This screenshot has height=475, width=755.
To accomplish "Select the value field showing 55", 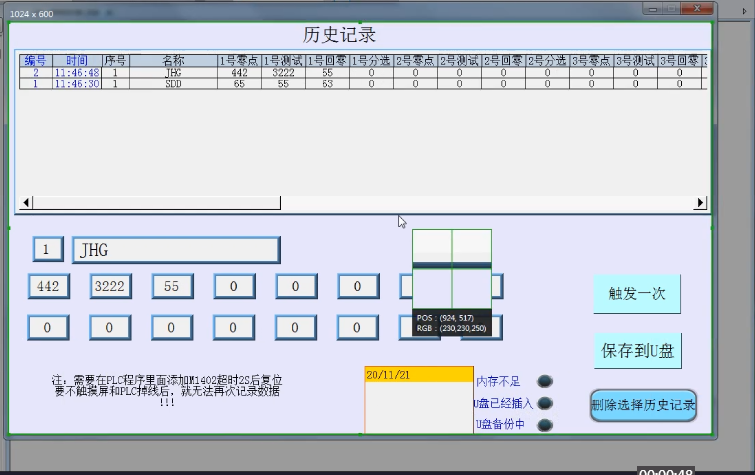I will [x=171, y=286].
